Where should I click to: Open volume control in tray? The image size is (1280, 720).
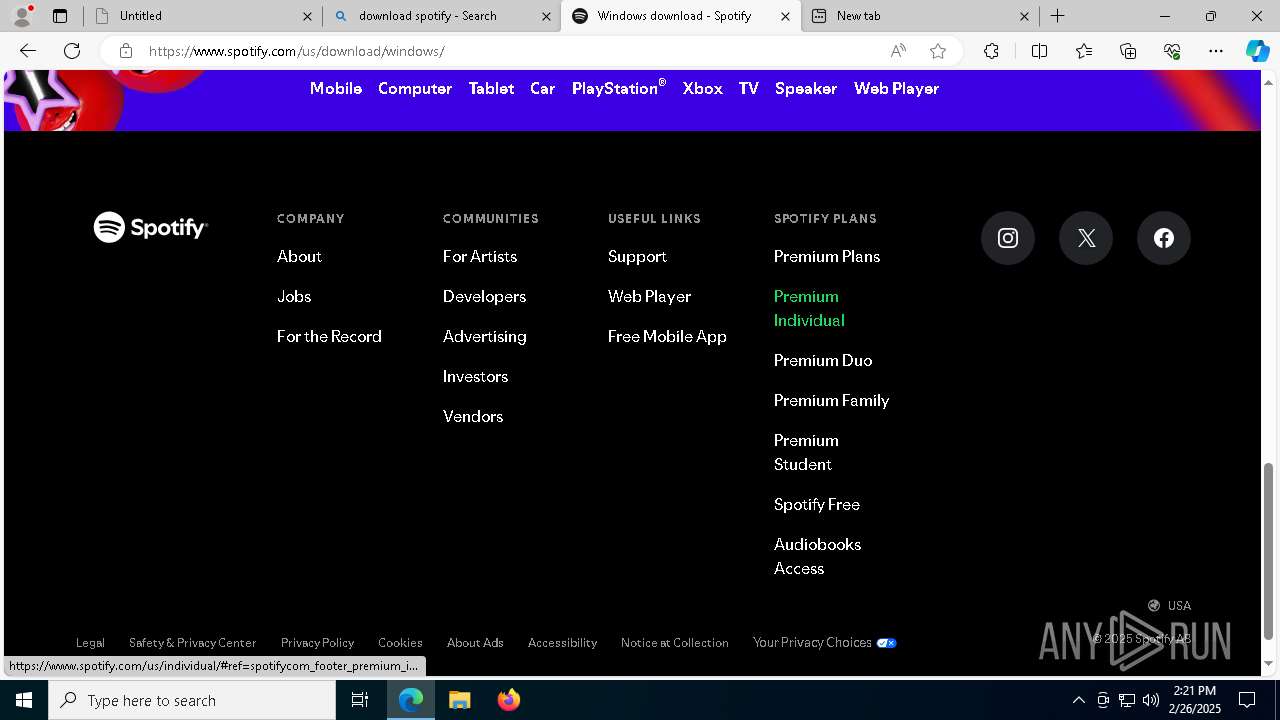[1151, 700]
